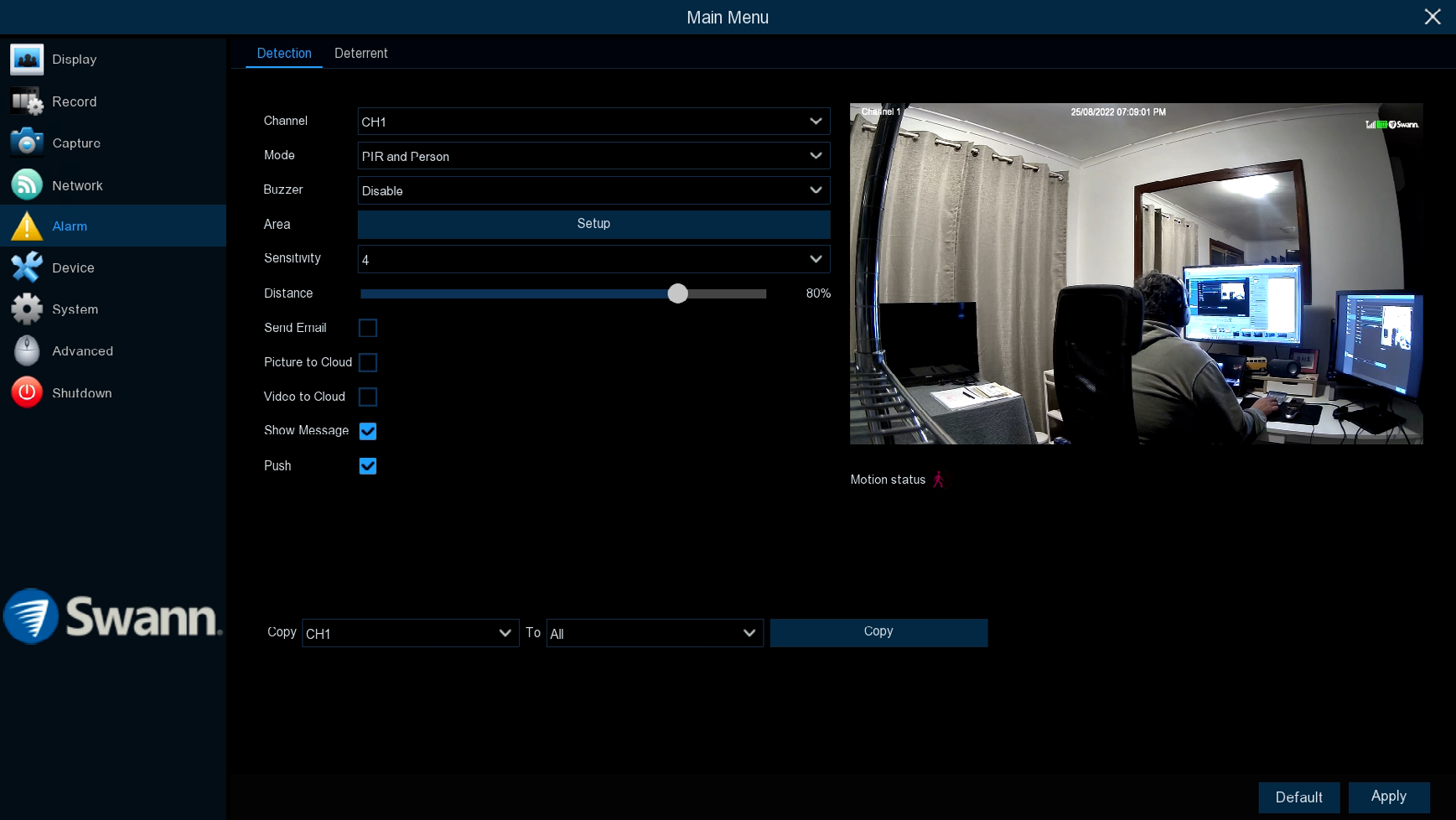
Task: Click the Apply button
Action: [1388, 797]
